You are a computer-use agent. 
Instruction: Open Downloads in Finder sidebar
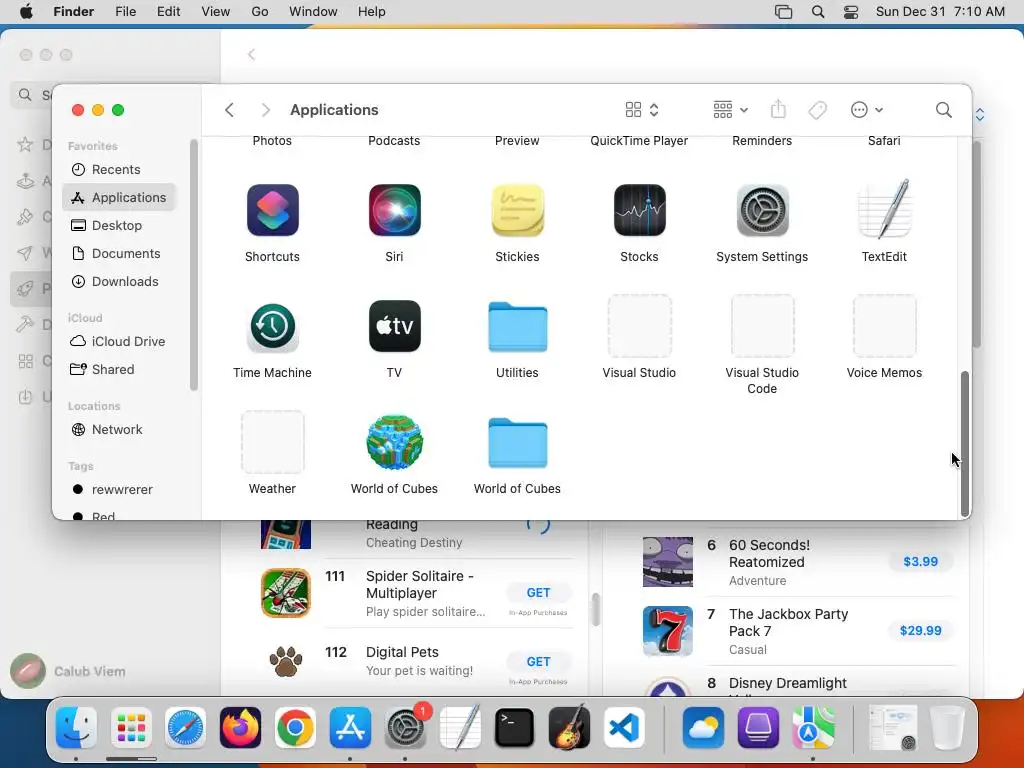120,281
